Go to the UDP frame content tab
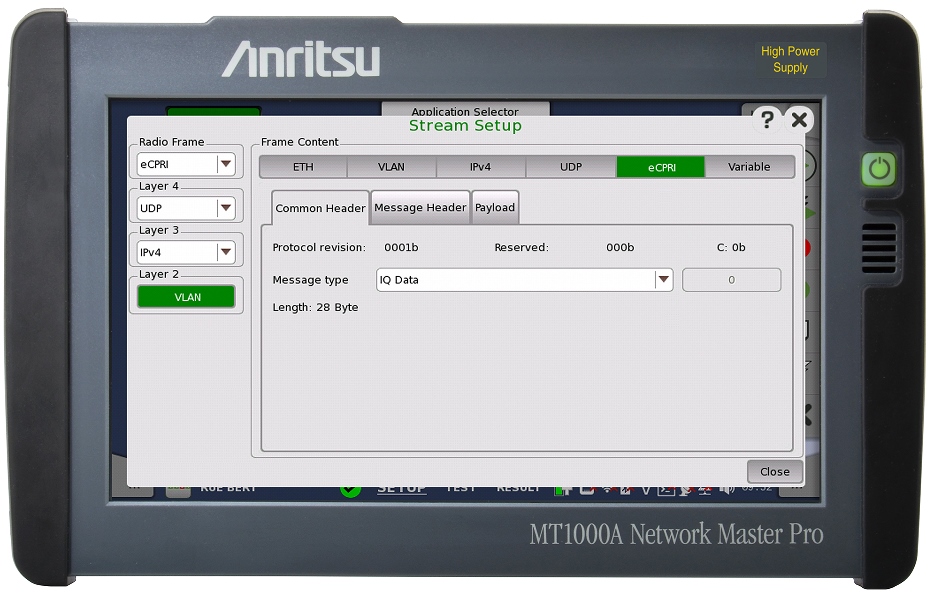The image size is (930, 596). (x=570, y=167)
